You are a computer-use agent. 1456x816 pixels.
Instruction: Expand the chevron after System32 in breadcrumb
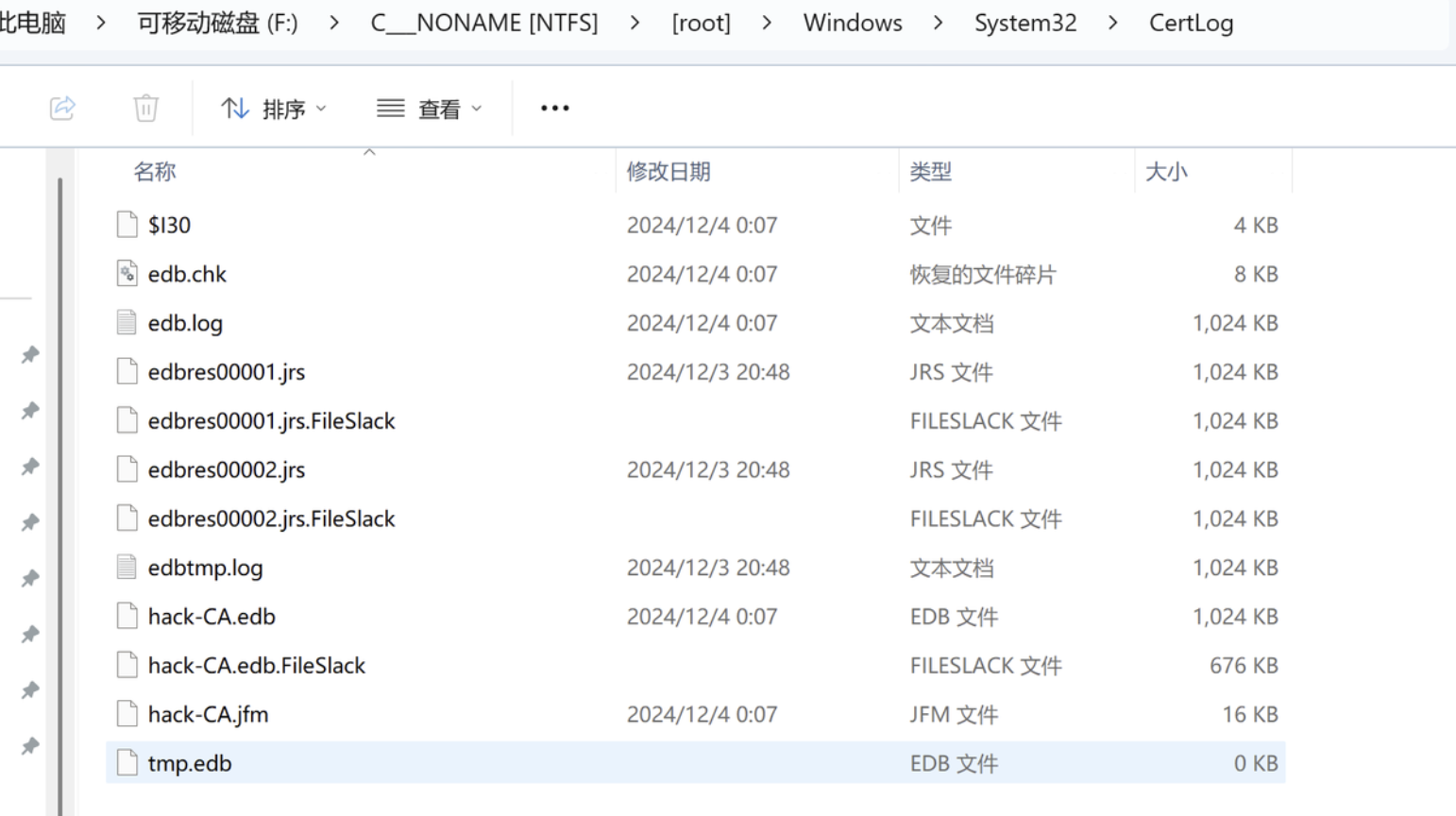point(1113,23)
